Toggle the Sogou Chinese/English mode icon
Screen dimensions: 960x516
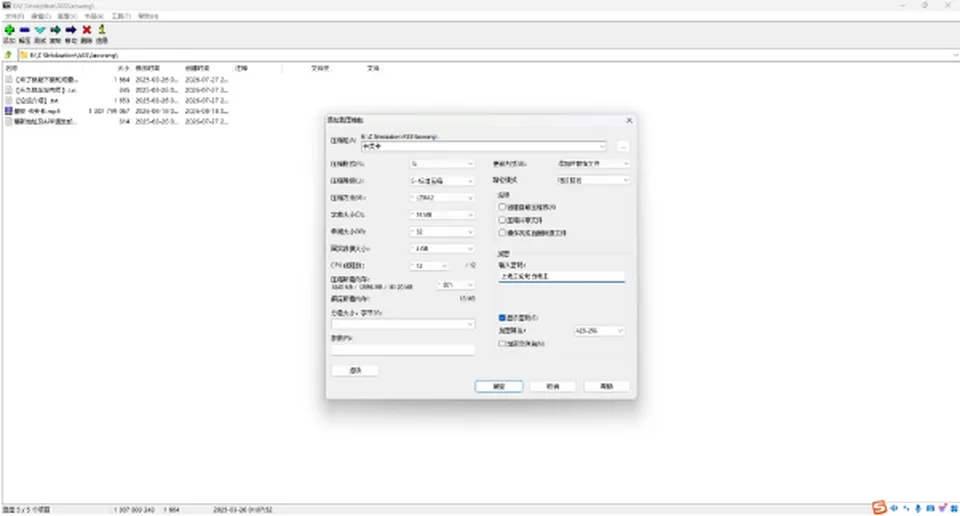(894, 508)
